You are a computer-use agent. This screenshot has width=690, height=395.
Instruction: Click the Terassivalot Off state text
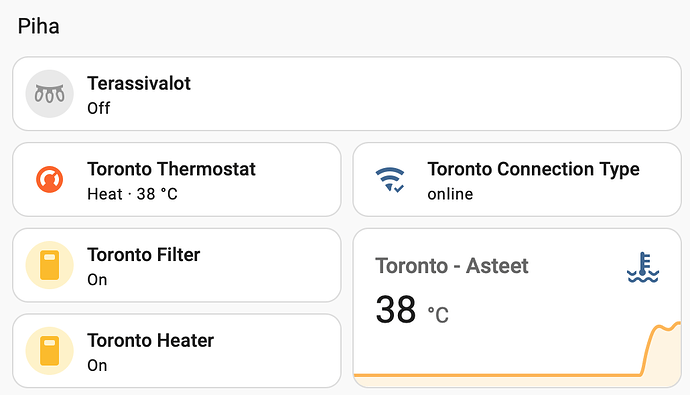[x=99, y=108]
